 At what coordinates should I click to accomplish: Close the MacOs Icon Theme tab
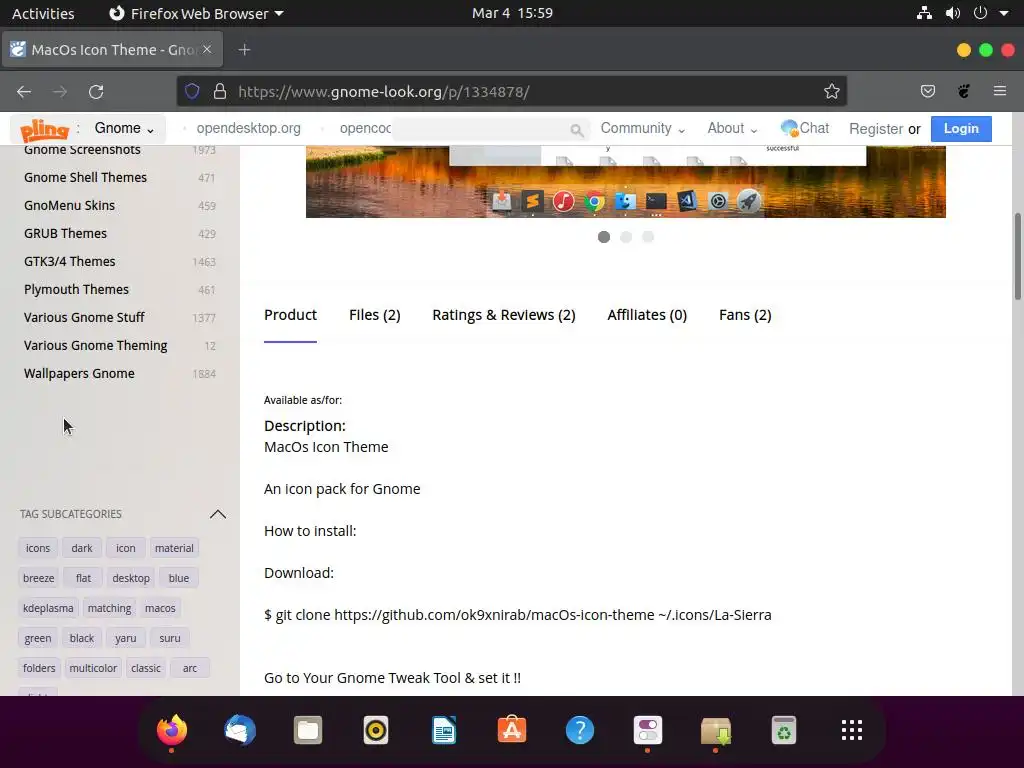(x=207, y=49)
